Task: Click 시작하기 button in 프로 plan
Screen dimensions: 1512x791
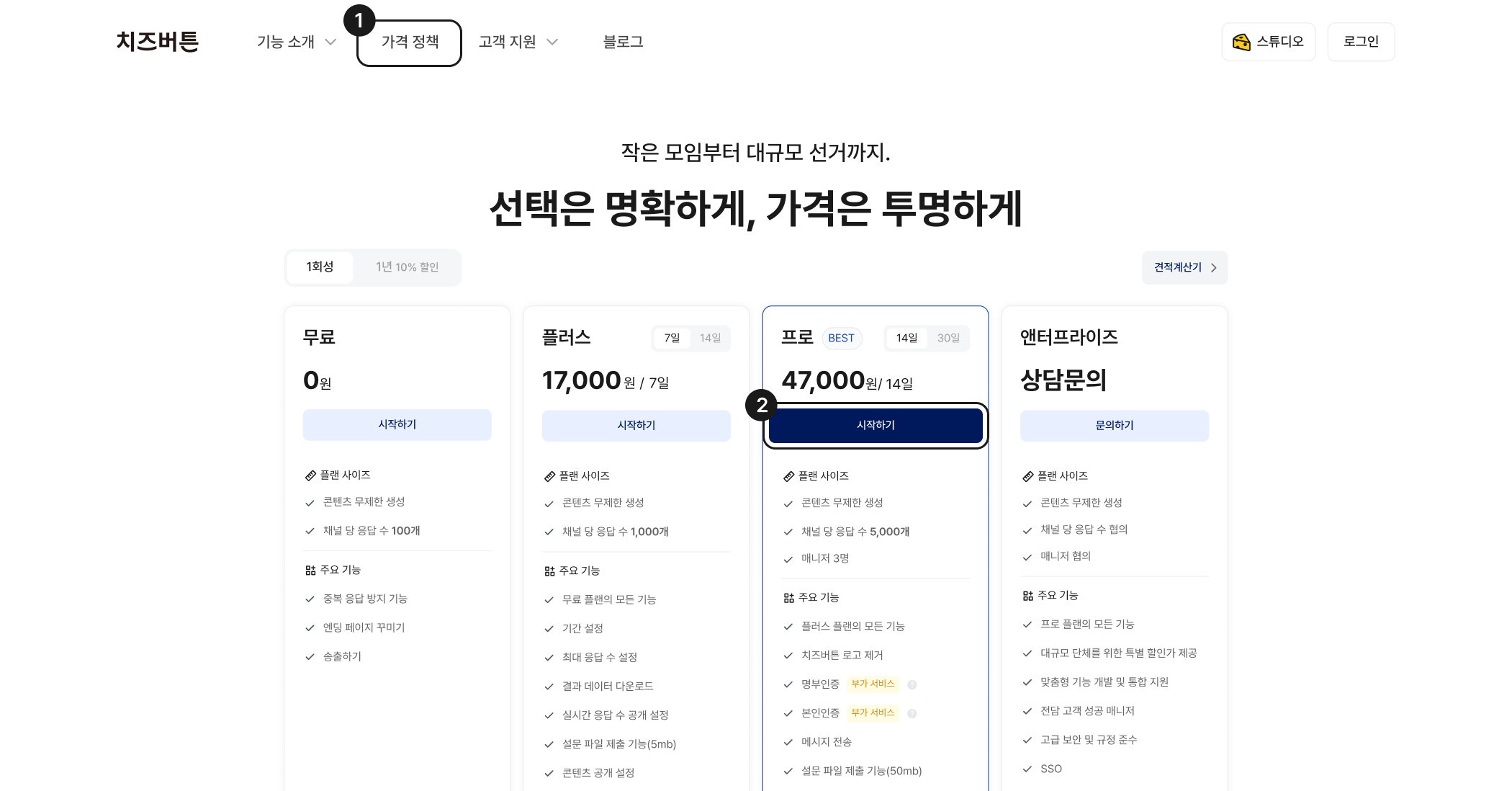Action: coord(876,426)
